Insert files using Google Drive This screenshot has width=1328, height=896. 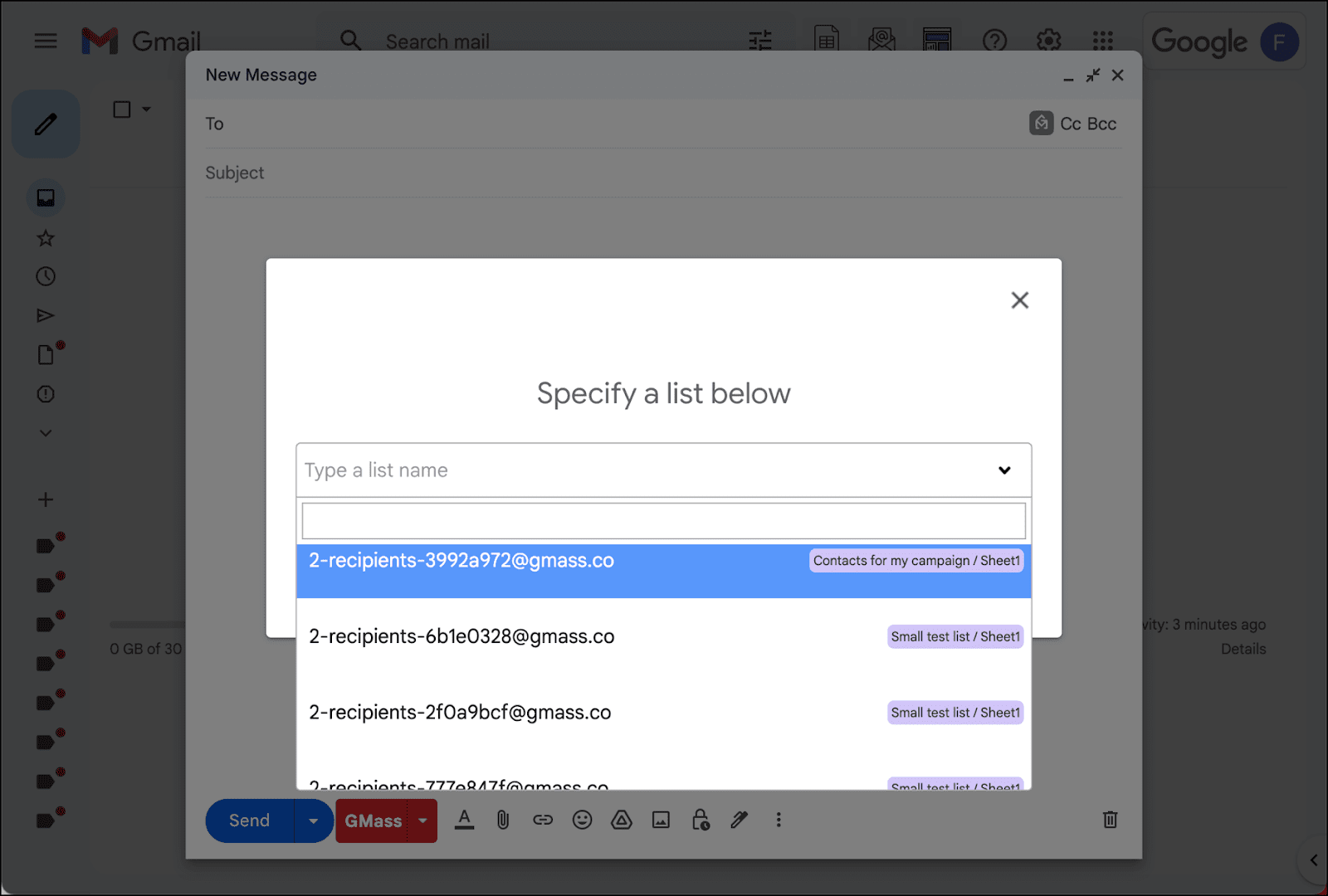tap(622, 820)
